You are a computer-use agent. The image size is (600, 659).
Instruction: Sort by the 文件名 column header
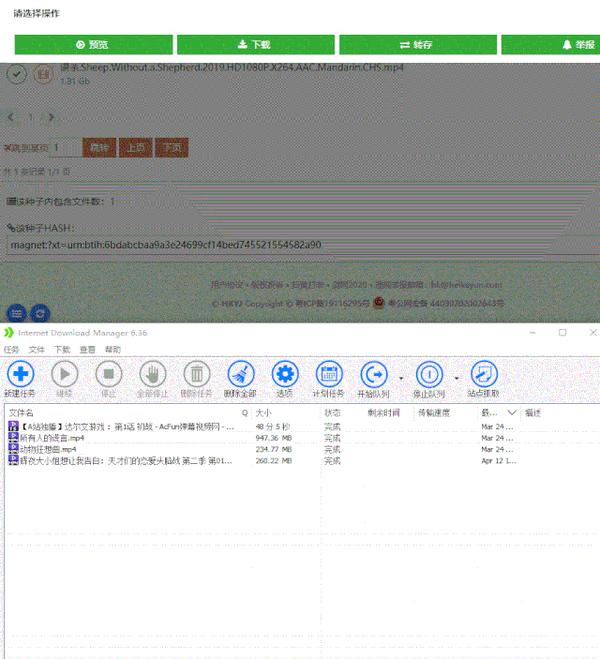coord(21,413)
